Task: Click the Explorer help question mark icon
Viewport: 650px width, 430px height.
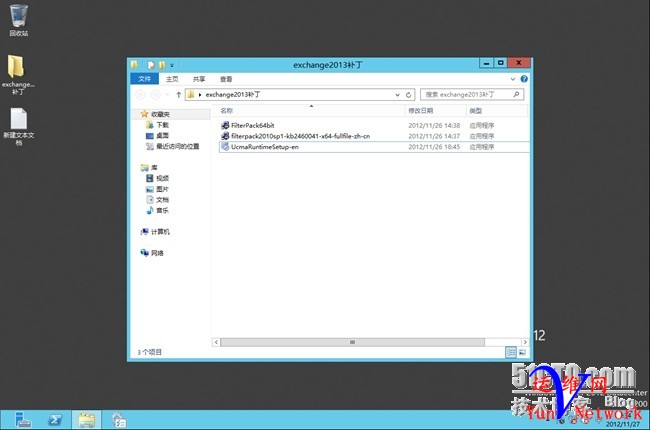Action: tap(524, 79)
